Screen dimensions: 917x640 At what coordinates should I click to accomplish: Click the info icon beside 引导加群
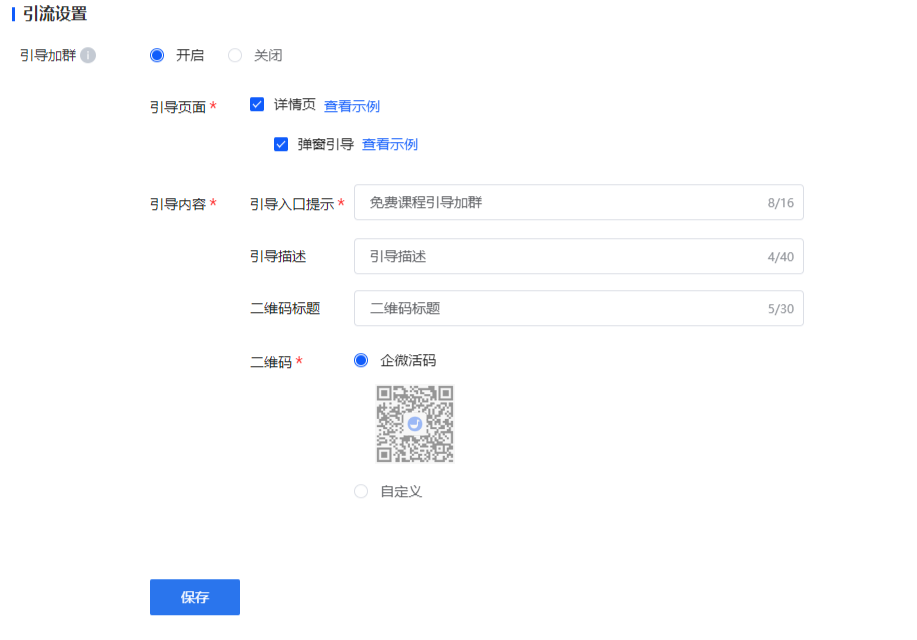pyautogui.click(x=88, y=55)
